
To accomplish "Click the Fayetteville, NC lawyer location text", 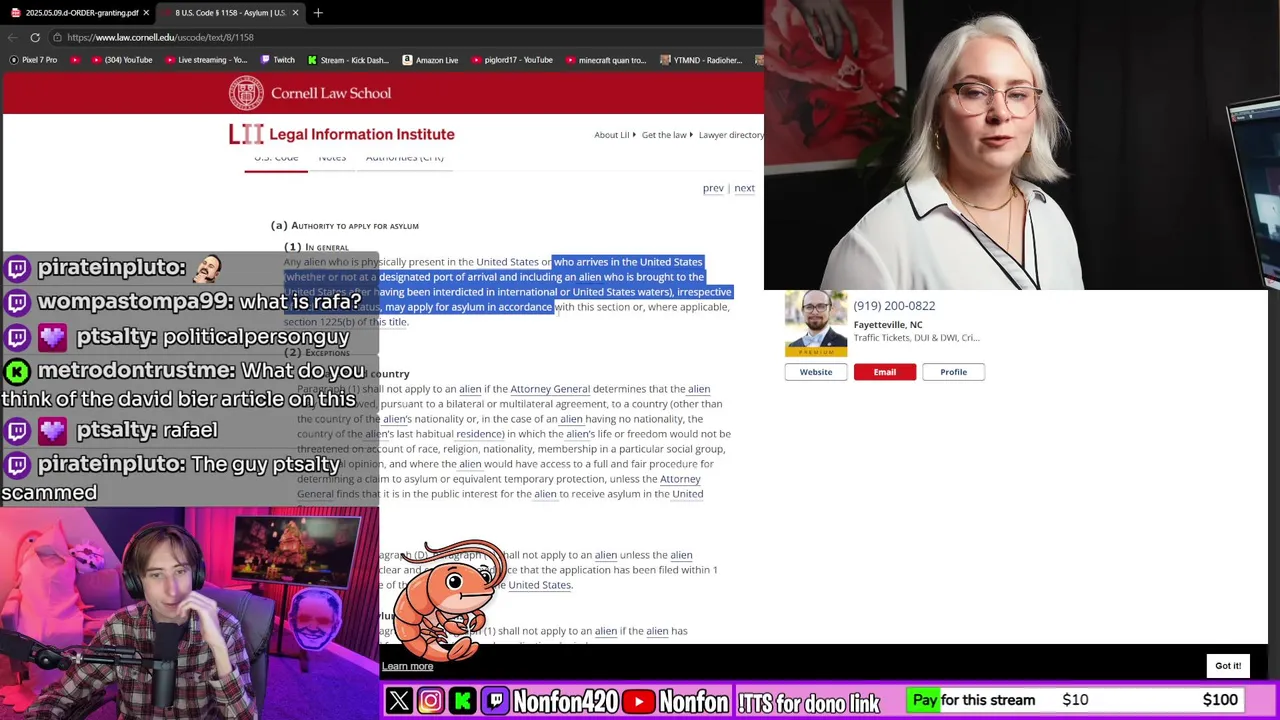I will pos(888,325).
